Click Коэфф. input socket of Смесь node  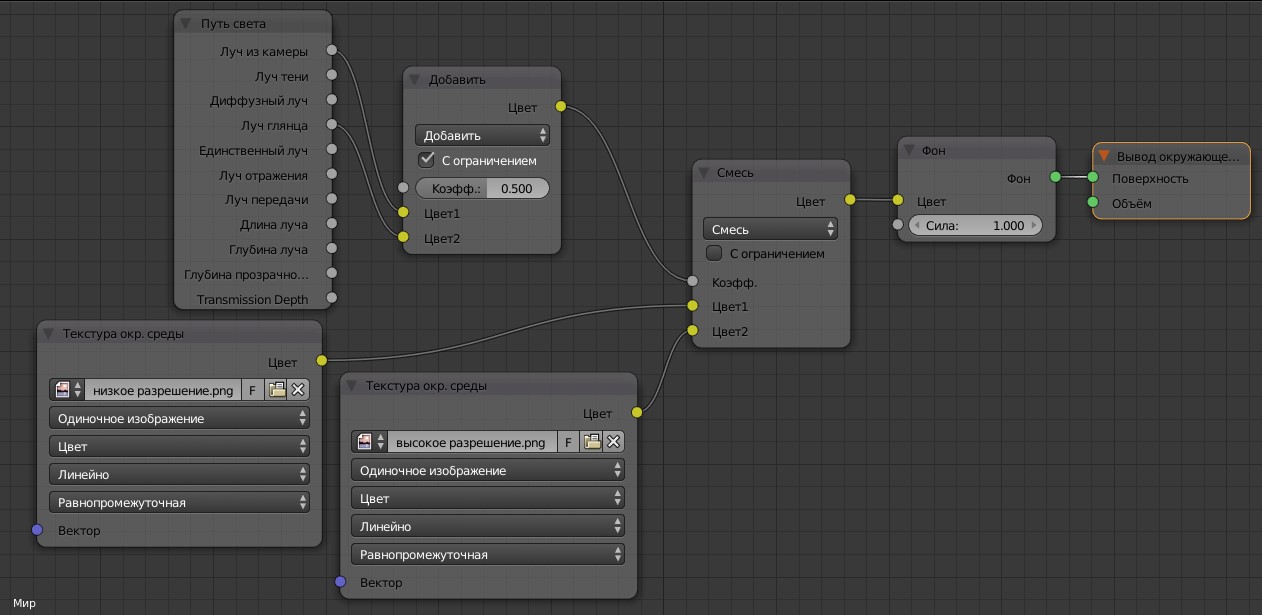(x=692, y=281)
